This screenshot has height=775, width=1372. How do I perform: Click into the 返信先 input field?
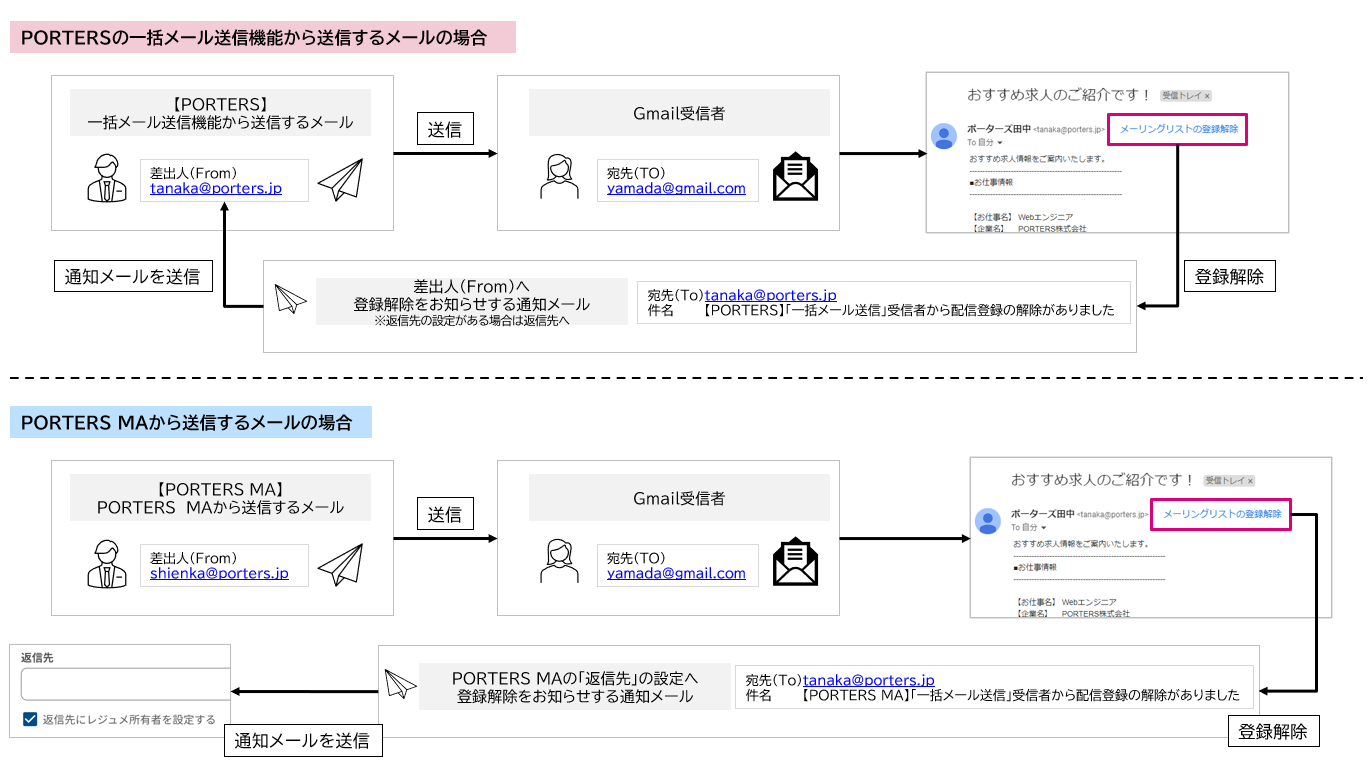pyautogui.click(x=125, y=685)
